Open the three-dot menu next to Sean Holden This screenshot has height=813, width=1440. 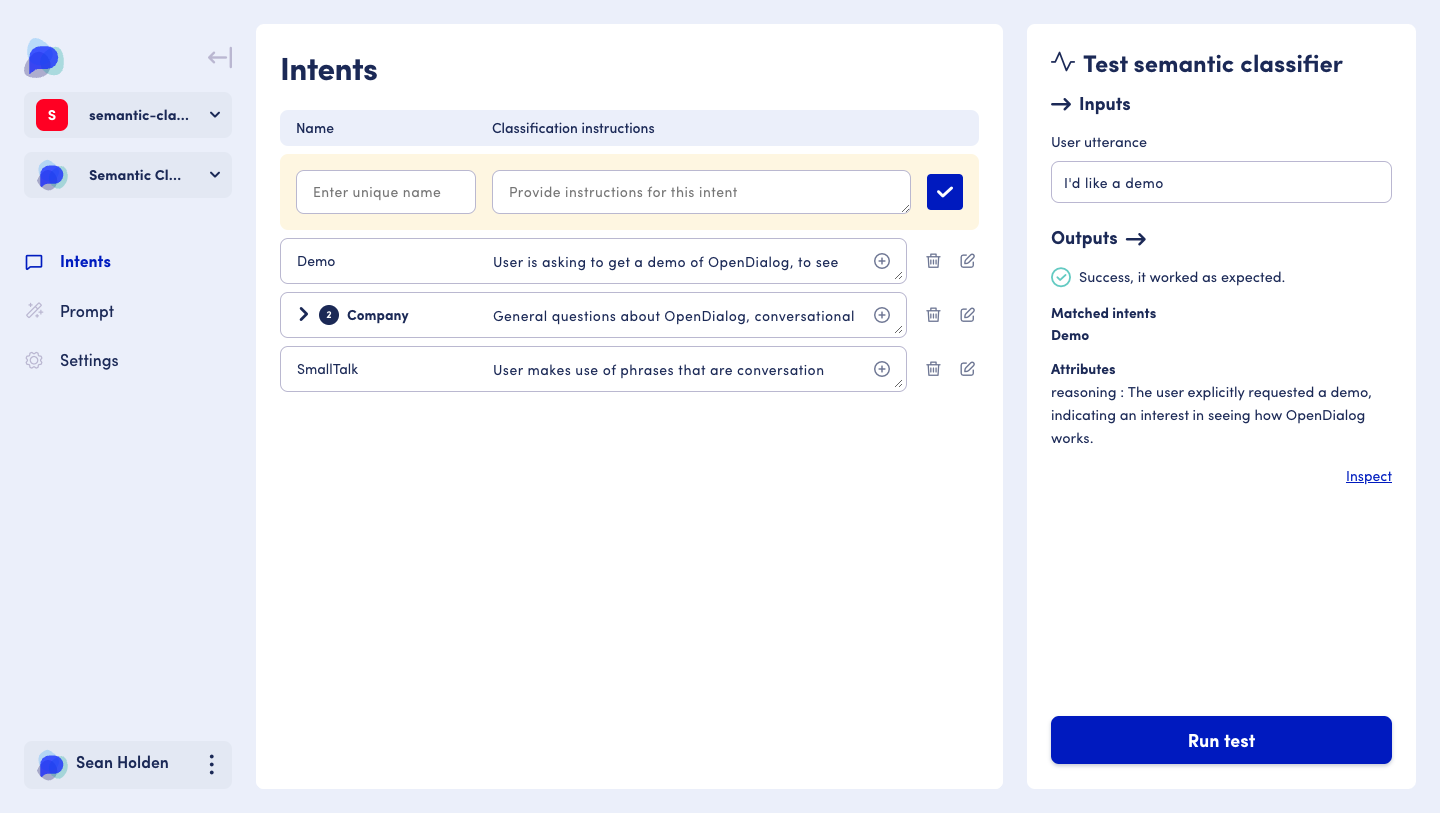pos(211,764)
